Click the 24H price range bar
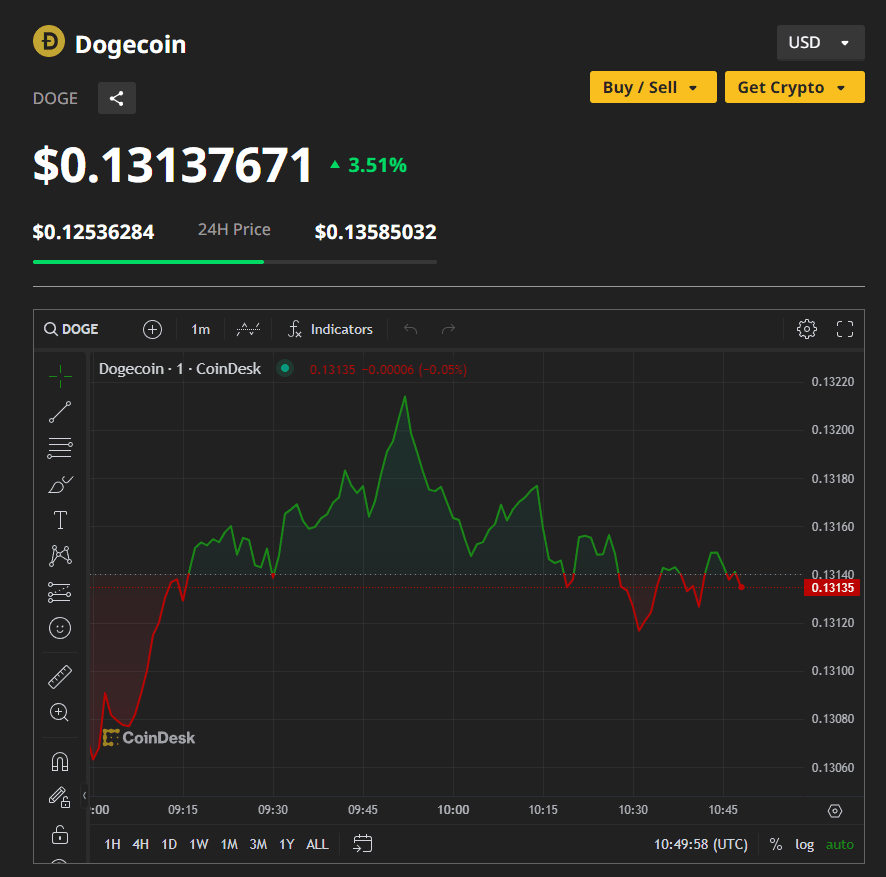Screen dimensions: 886x877 (x=235, y=262)
